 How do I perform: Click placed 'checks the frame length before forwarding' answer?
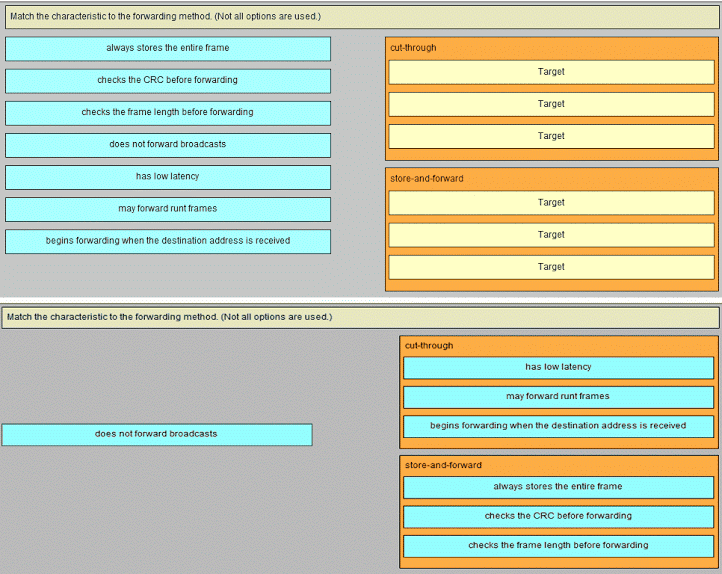pos(558,546)
